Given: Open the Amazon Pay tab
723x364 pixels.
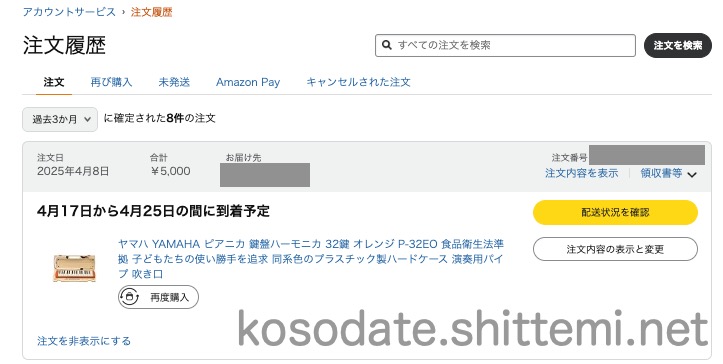Looking at the screenshot, I should point(248,82).
